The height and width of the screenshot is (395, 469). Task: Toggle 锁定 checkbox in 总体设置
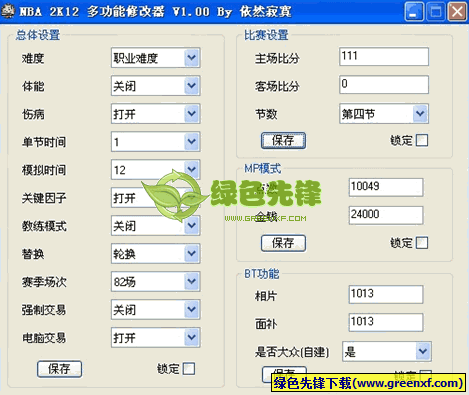click(189, 369)
